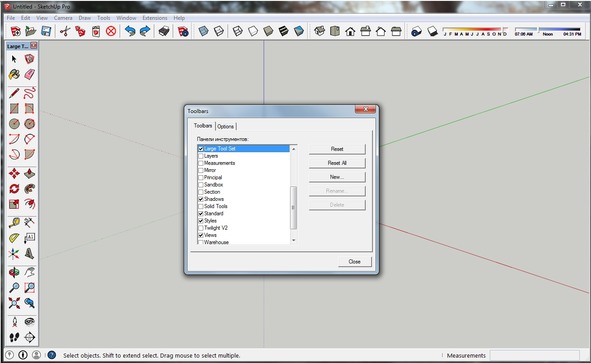The width and height of the screenshot is (591, 363).
Task: Choose the Polygon tool
Action: coord(29,124)
